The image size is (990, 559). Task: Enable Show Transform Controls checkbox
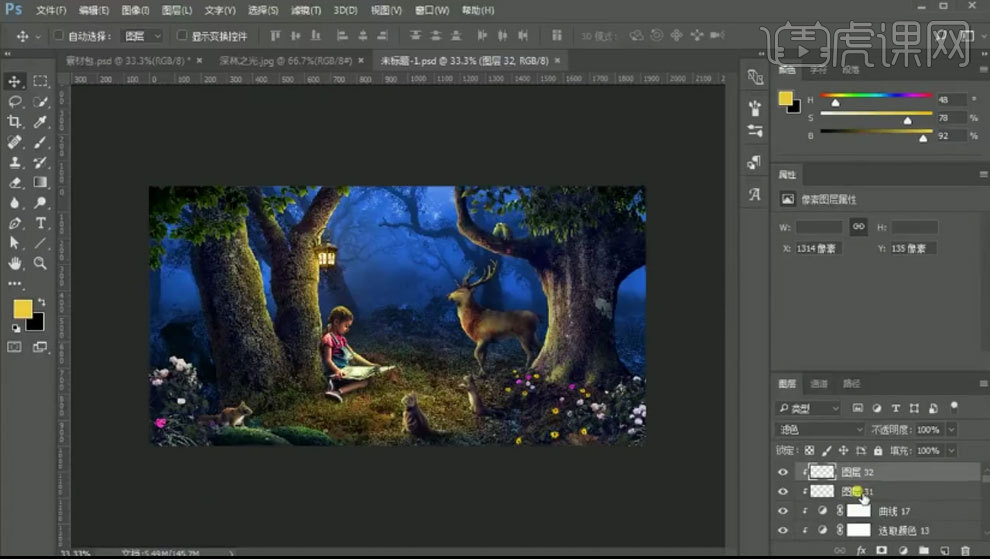[x=182, y=35]
